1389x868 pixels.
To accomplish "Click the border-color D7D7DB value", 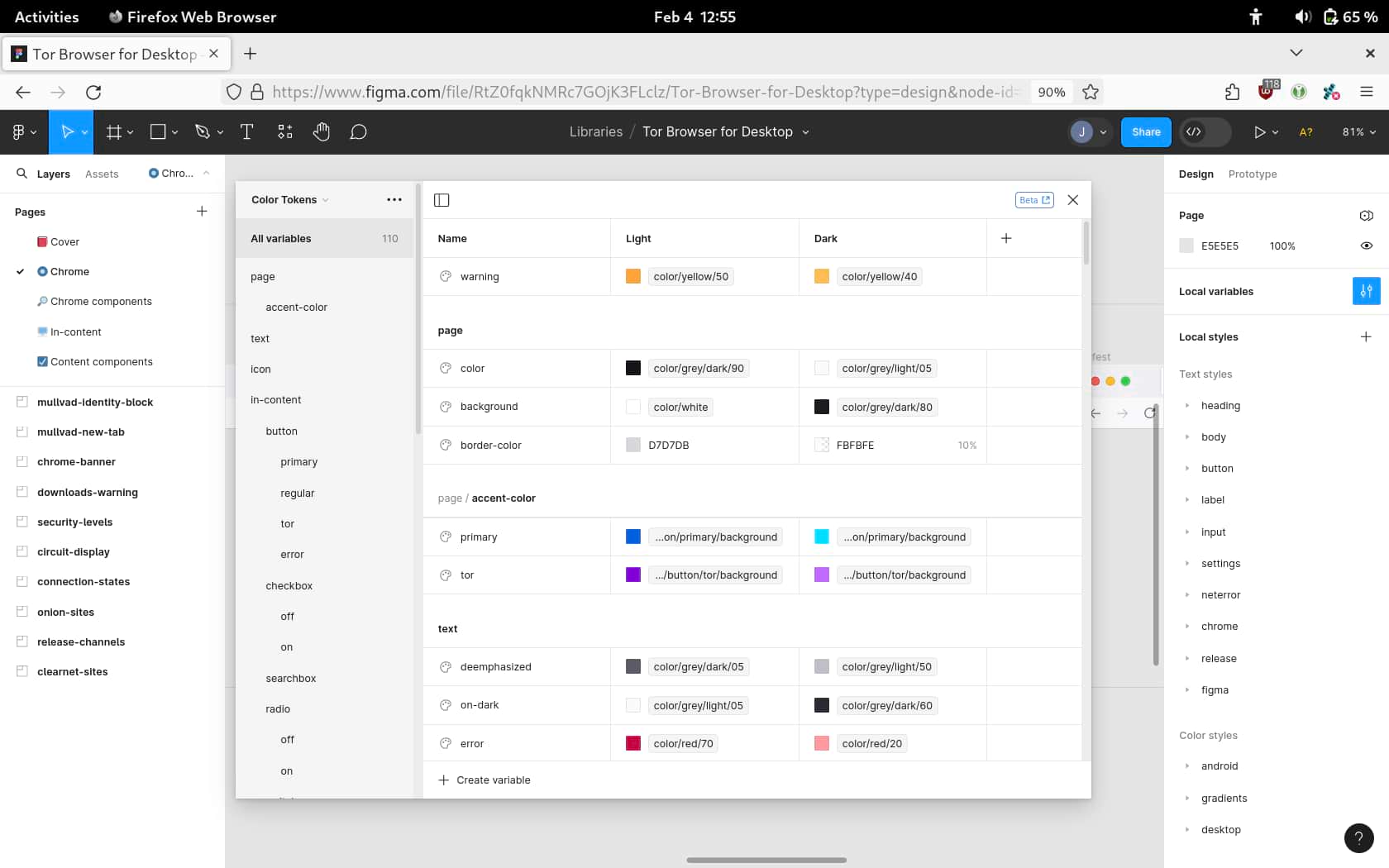I will pos(669,445).
